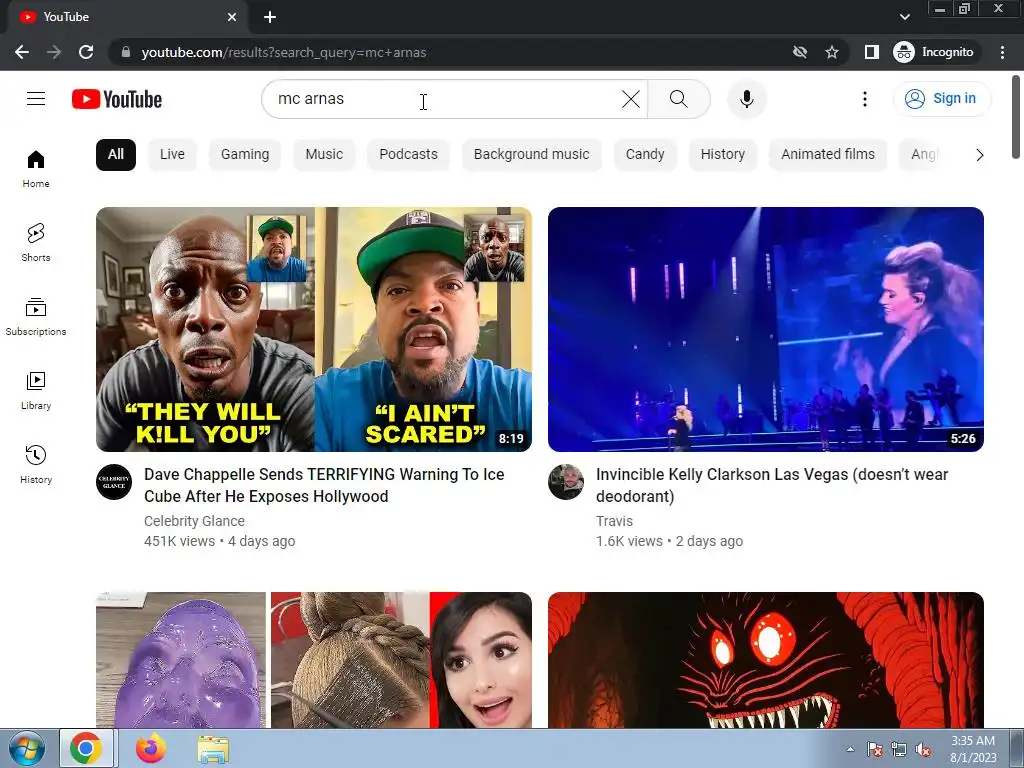Open YouTube settings three-dot menu

(865, 99)
